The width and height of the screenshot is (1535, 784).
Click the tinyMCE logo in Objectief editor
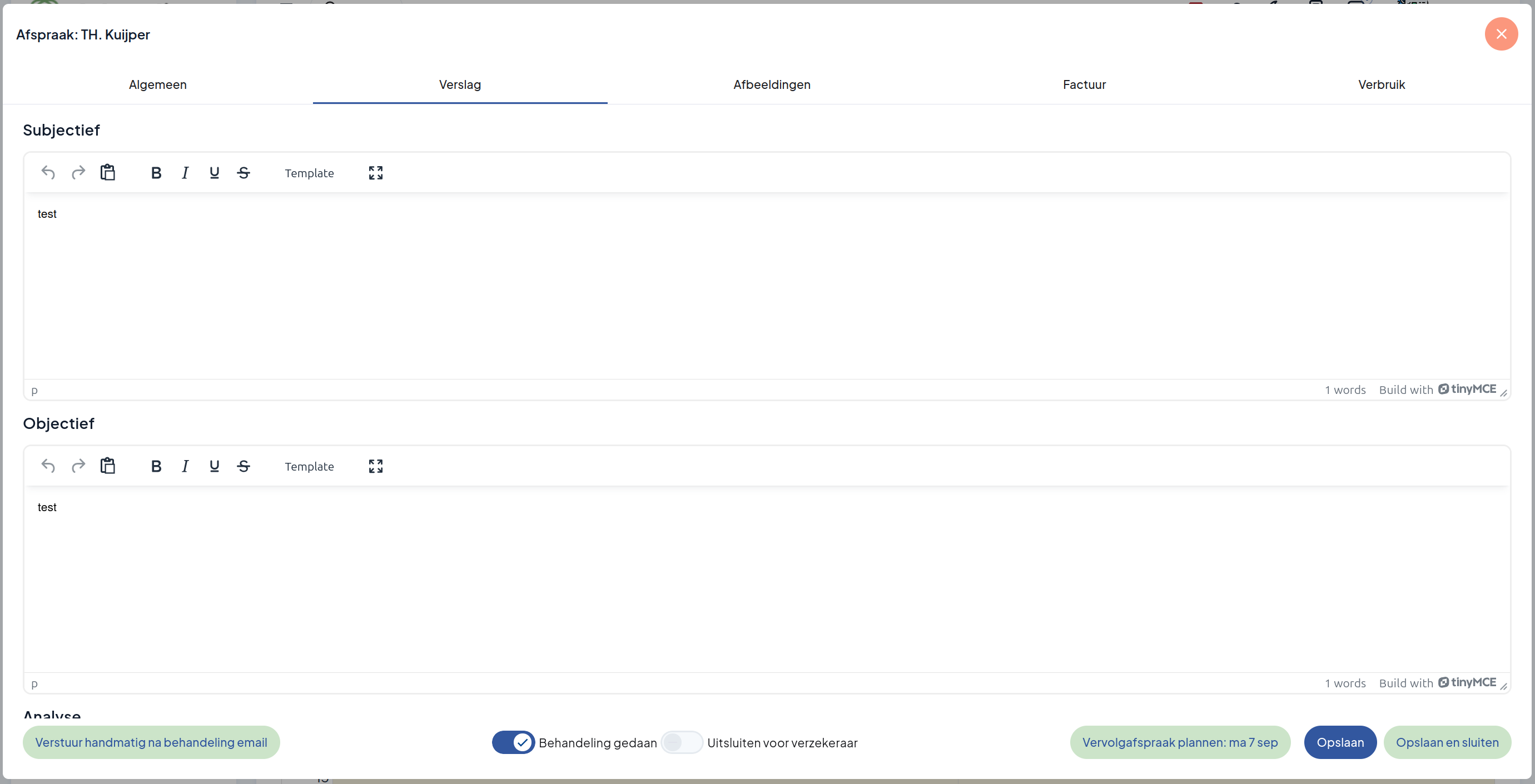(1467, 682)
